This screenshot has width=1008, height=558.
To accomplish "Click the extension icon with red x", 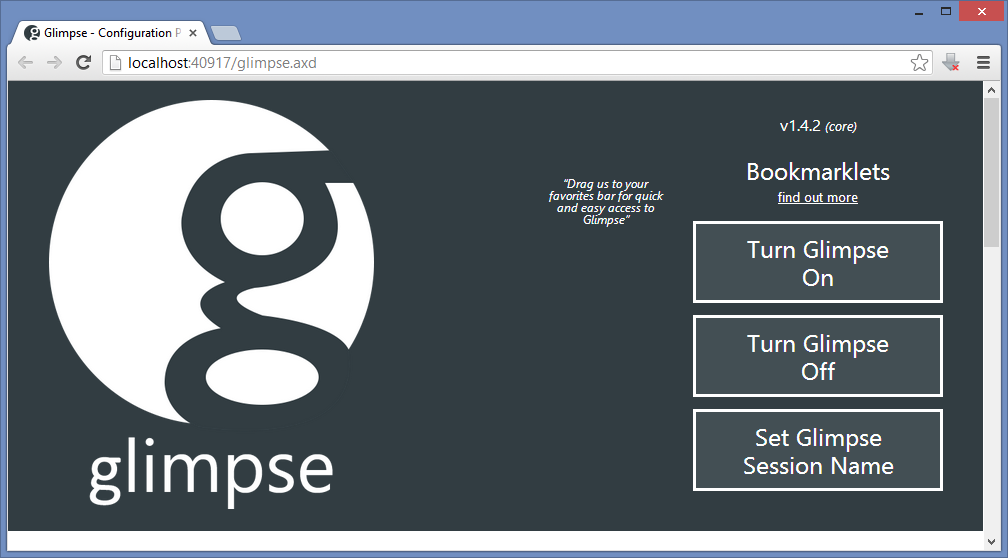I will pyautogui.click(x=951, y=62).
